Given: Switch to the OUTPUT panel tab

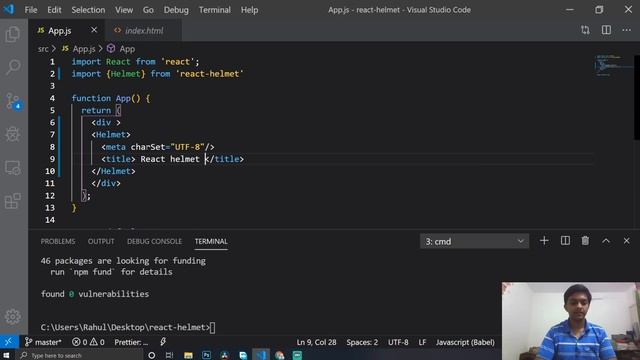Looking at the screenshot, I should point(101,241).
